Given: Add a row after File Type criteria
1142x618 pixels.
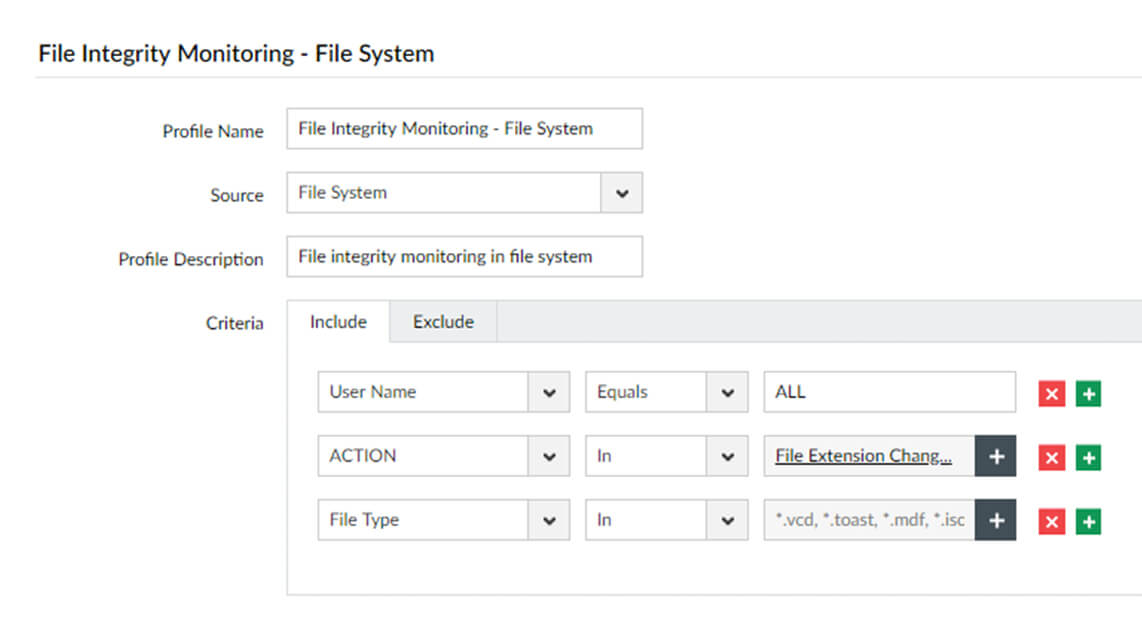Looking at the screenshot, I should pos(1088,521).
